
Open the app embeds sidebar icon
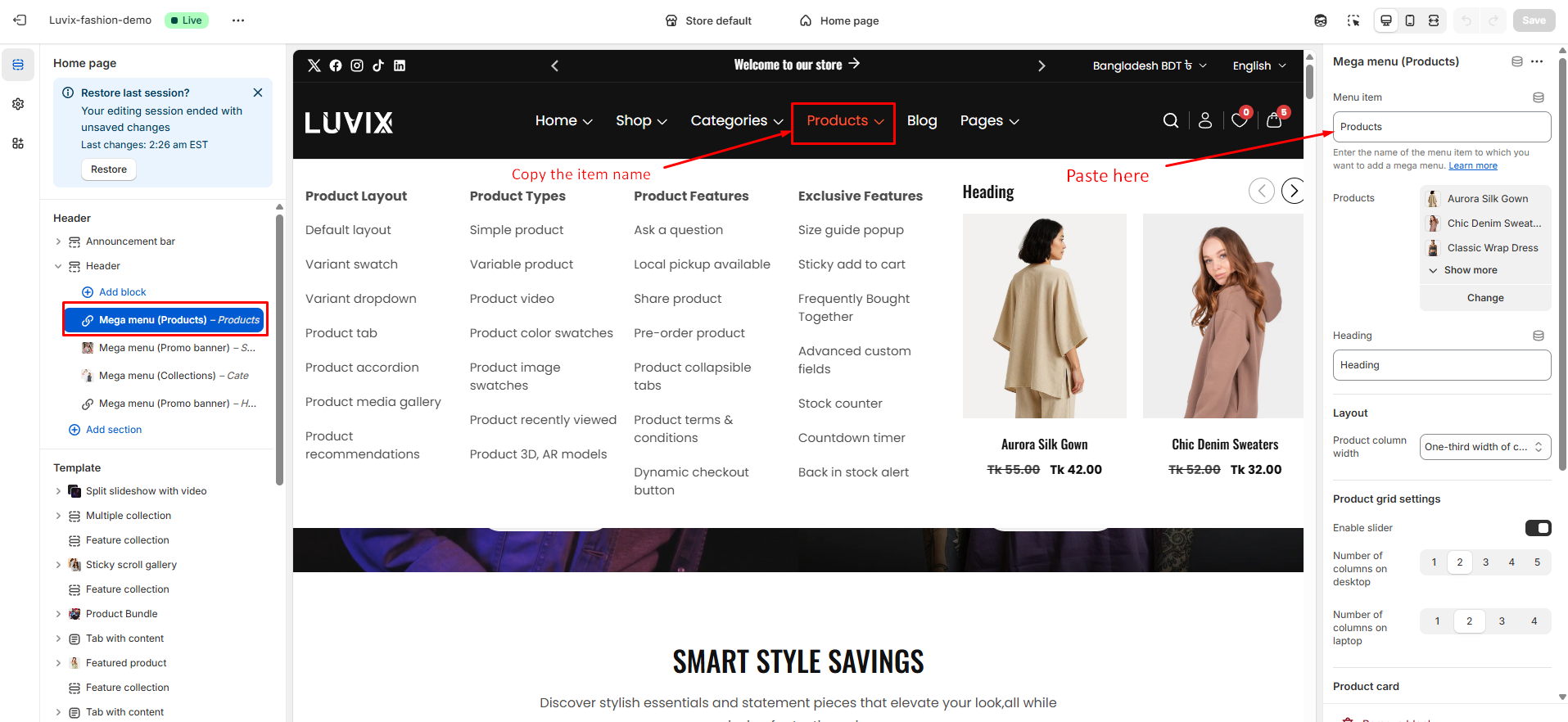(18, 143)
